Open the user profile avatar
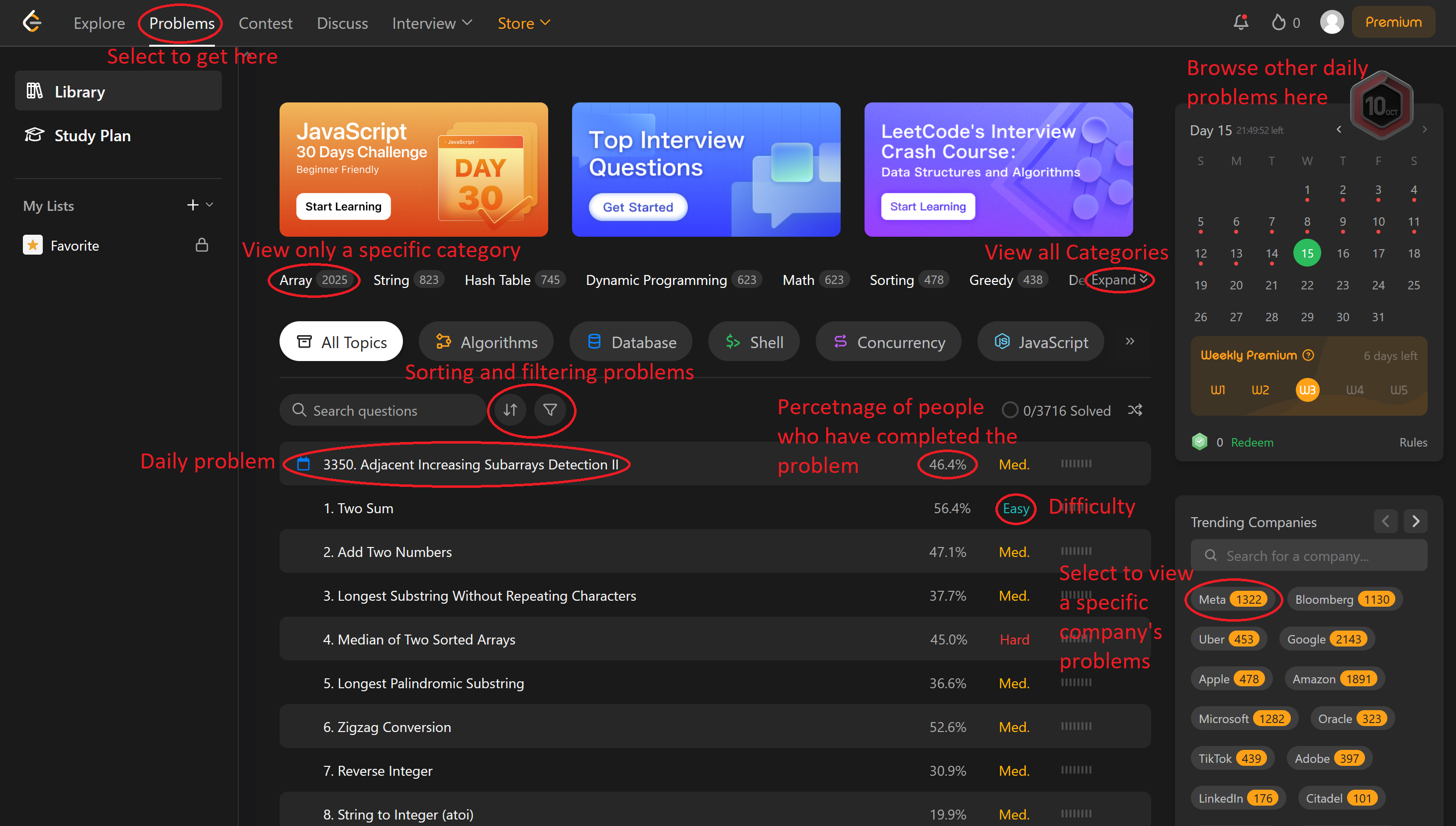 [1331, 22]
